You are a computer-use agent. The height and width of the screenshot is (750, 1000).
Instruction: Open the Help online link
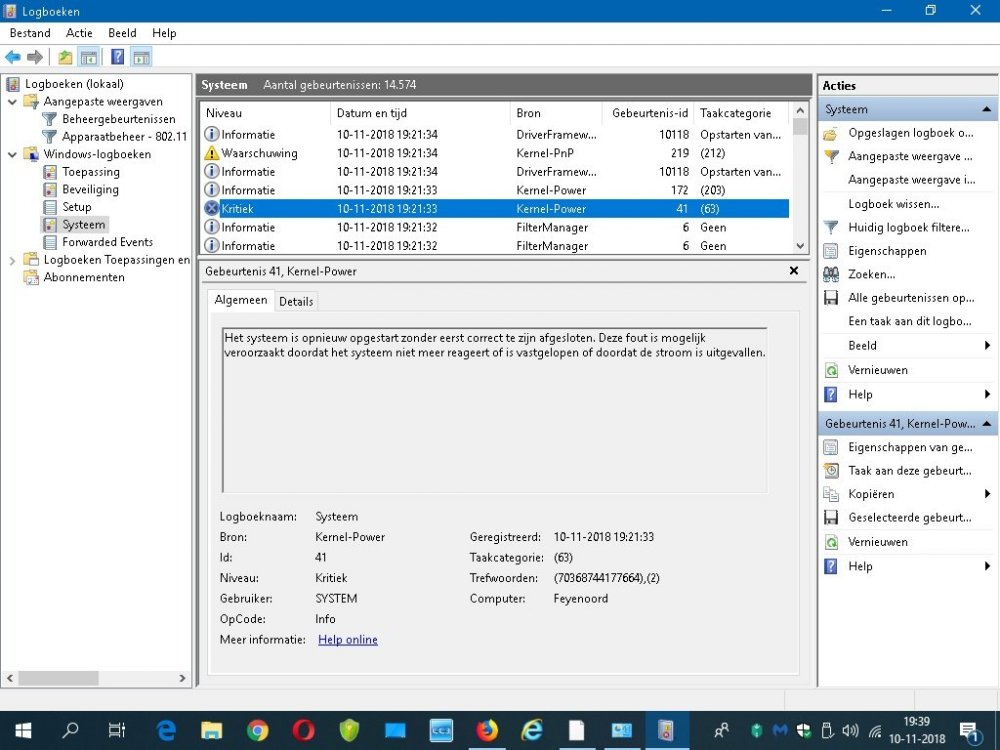point(348,640)
